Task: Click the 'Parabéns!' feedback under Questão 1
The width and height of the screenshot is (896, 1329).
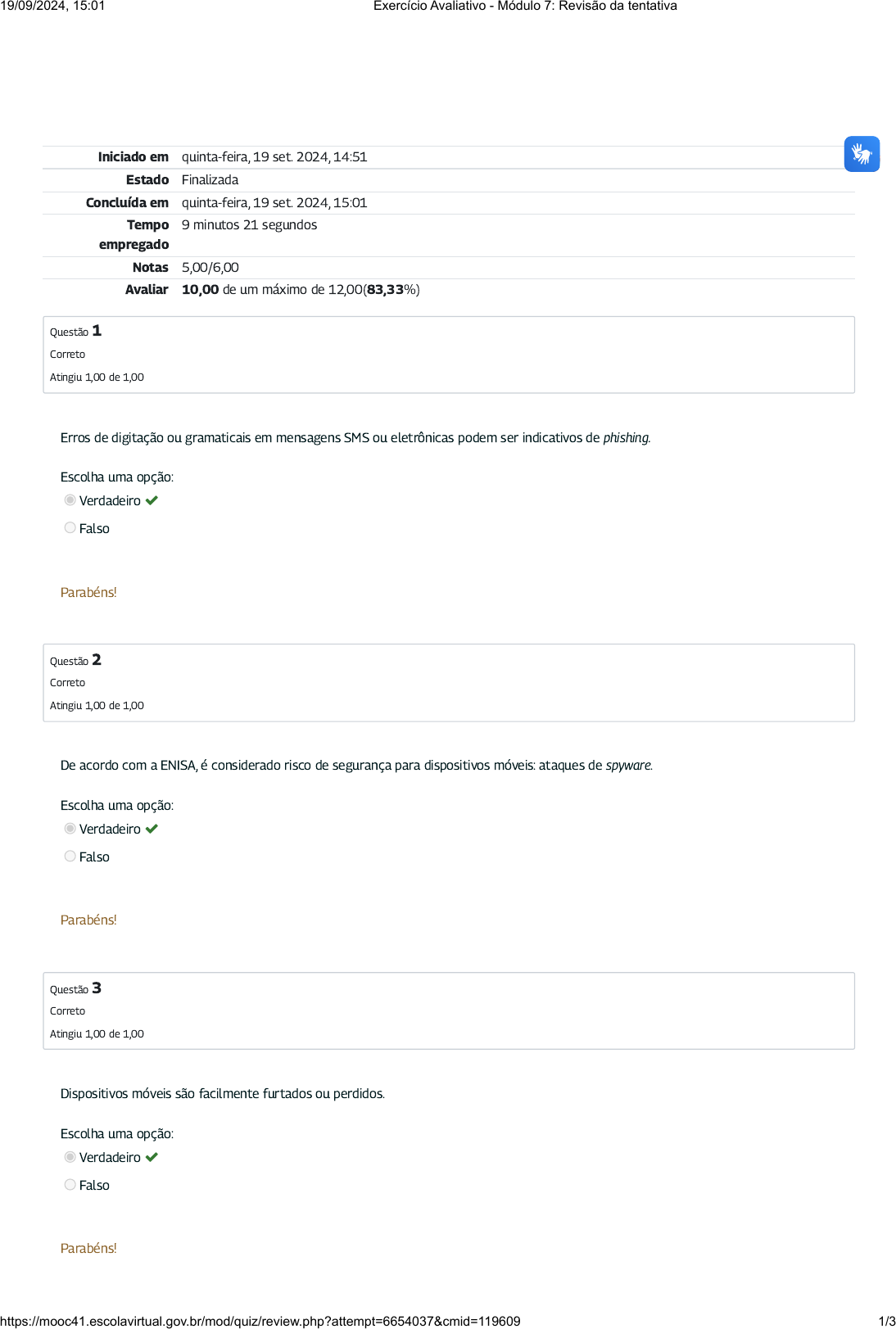Action: (x=88, y=592)
